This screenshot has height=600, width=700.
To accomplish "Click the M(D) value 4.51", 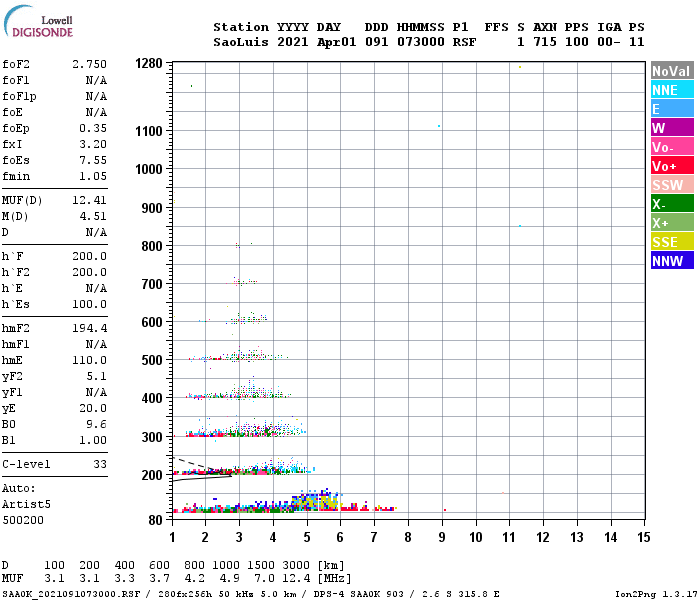I will [x=93, y=216].
